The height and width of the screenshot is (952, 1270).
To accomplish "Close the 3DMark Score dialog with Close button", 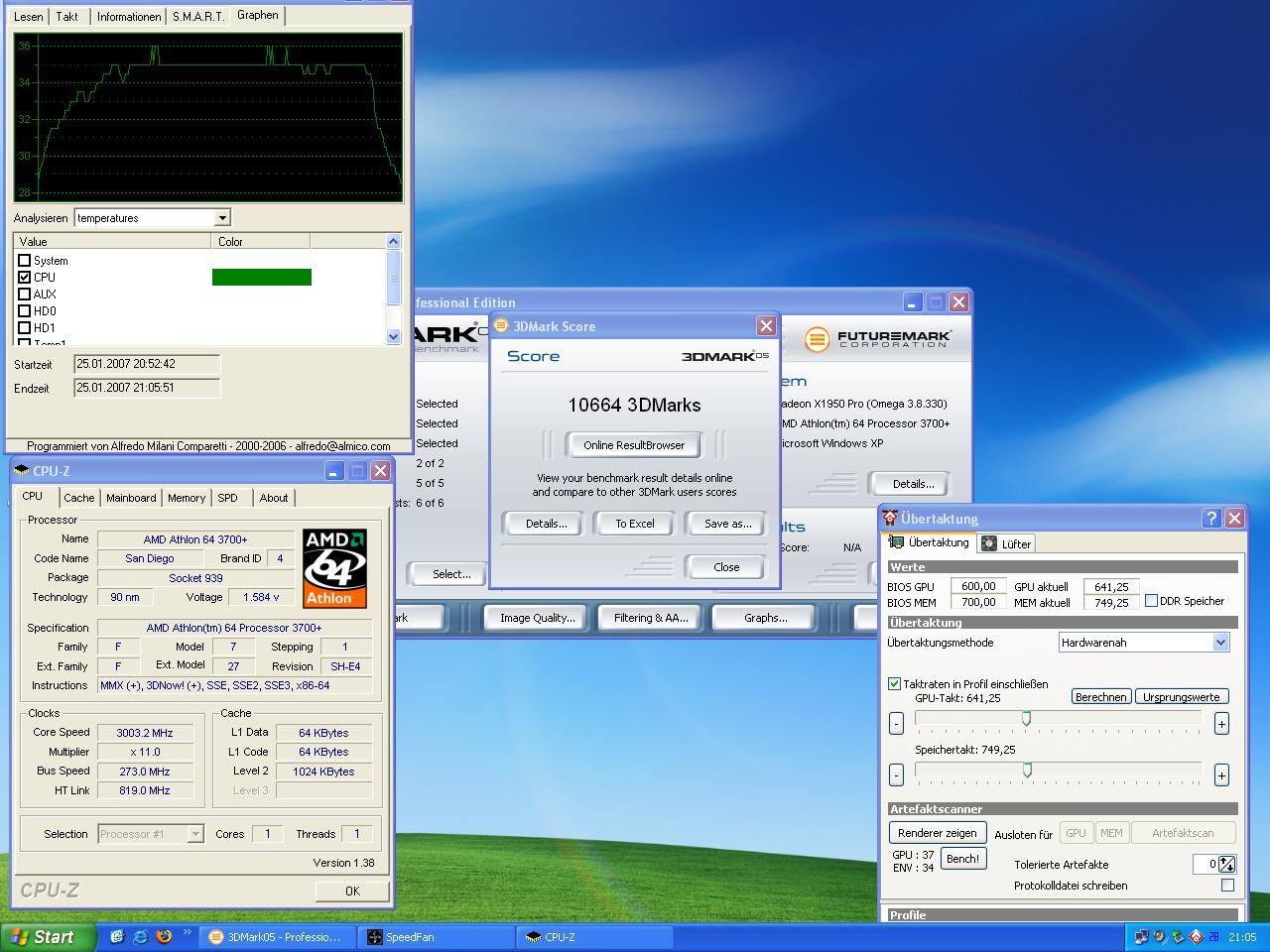I will tap(726, 567).
